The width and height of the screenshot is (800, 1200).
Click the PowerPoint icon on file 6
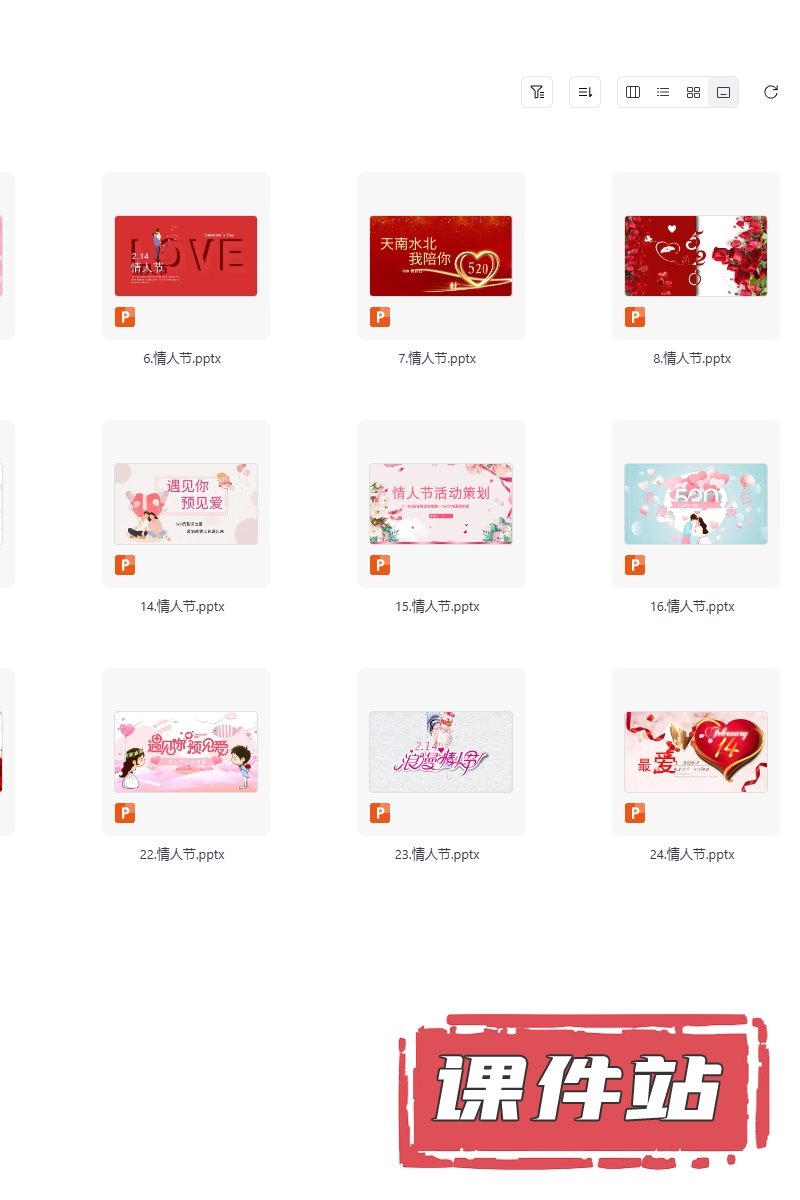125,318
